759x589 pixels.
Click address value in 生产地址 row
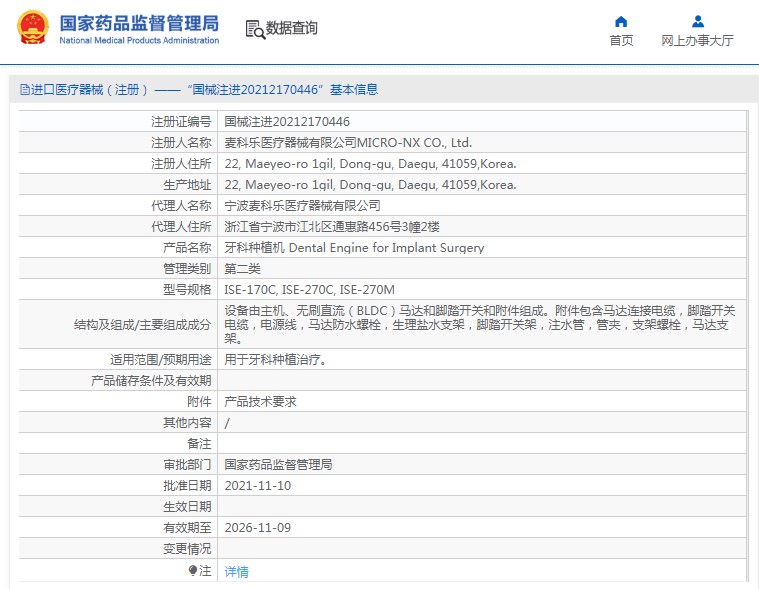[370, 184]
